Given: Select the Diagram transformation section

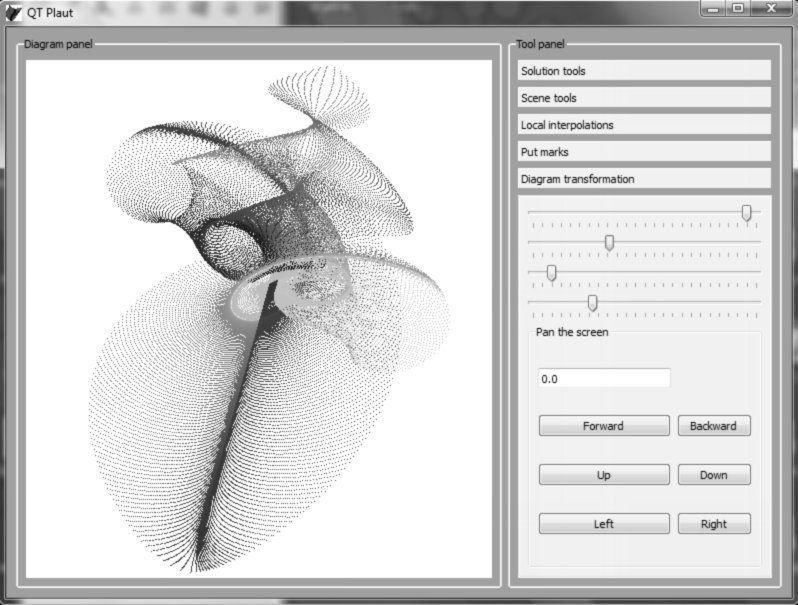Looking at the screenshot, I should point(644,179).
